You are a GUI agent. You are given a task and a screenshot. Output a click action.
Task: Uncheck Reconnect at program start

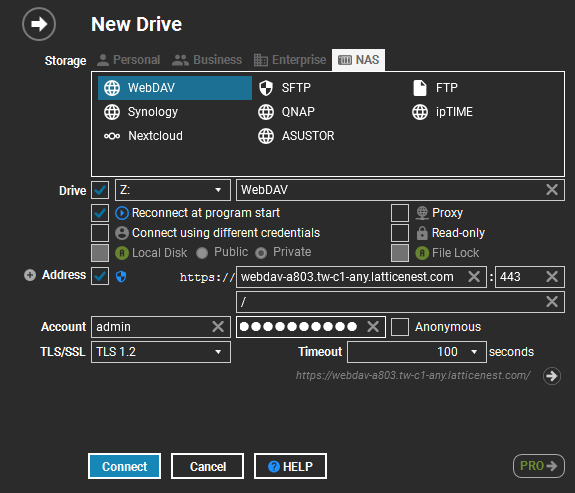coord(100,213)
